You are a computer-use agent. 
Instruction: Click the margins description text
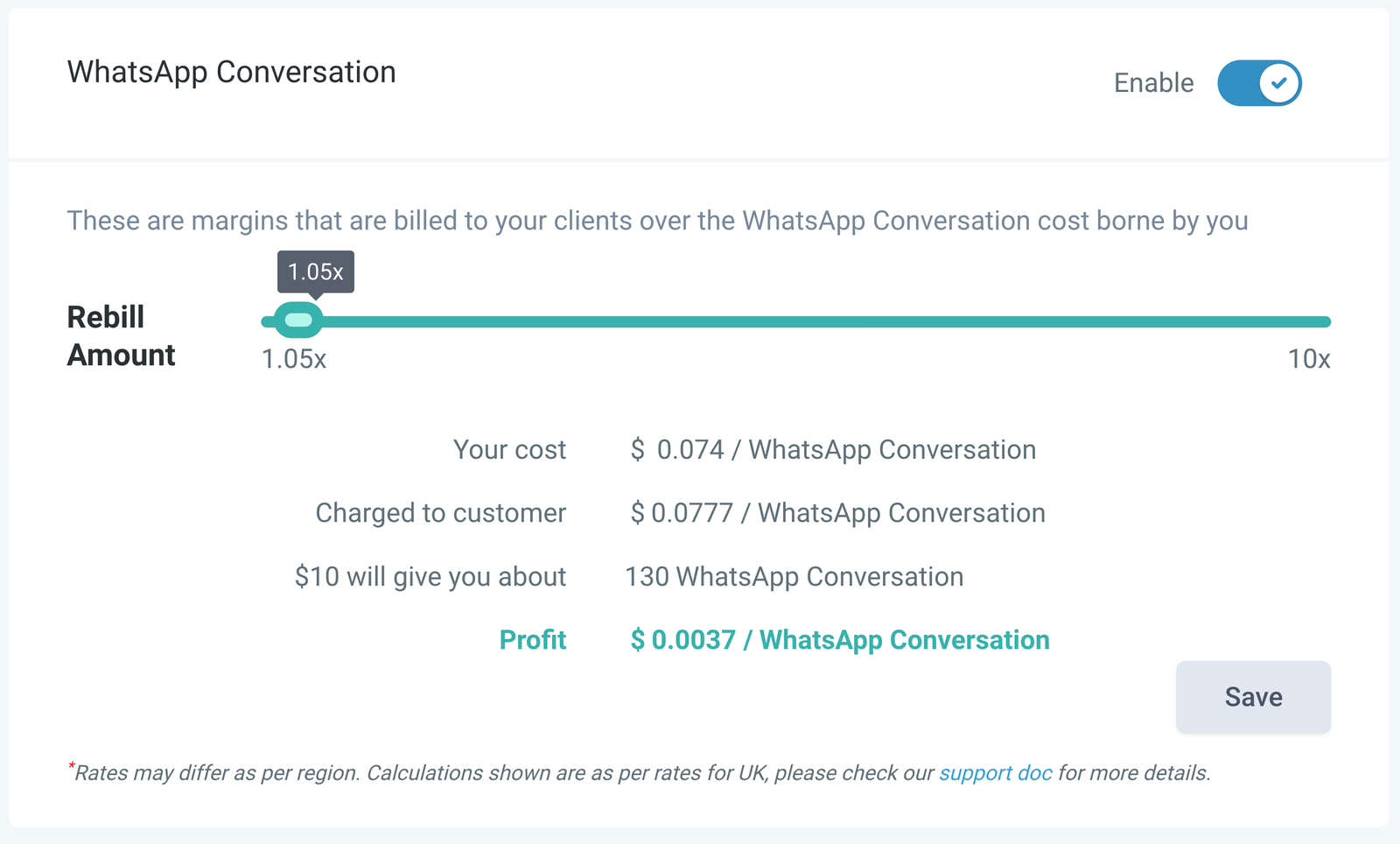[x=657, y=221]
